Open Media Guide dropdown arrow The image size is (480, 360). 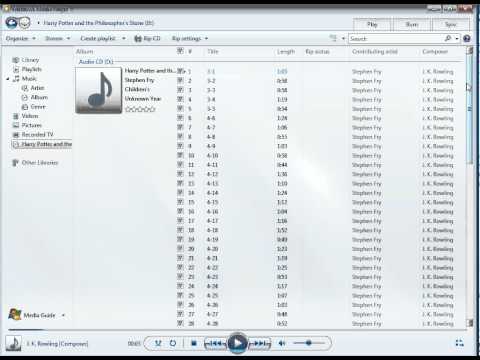(63, 315)
